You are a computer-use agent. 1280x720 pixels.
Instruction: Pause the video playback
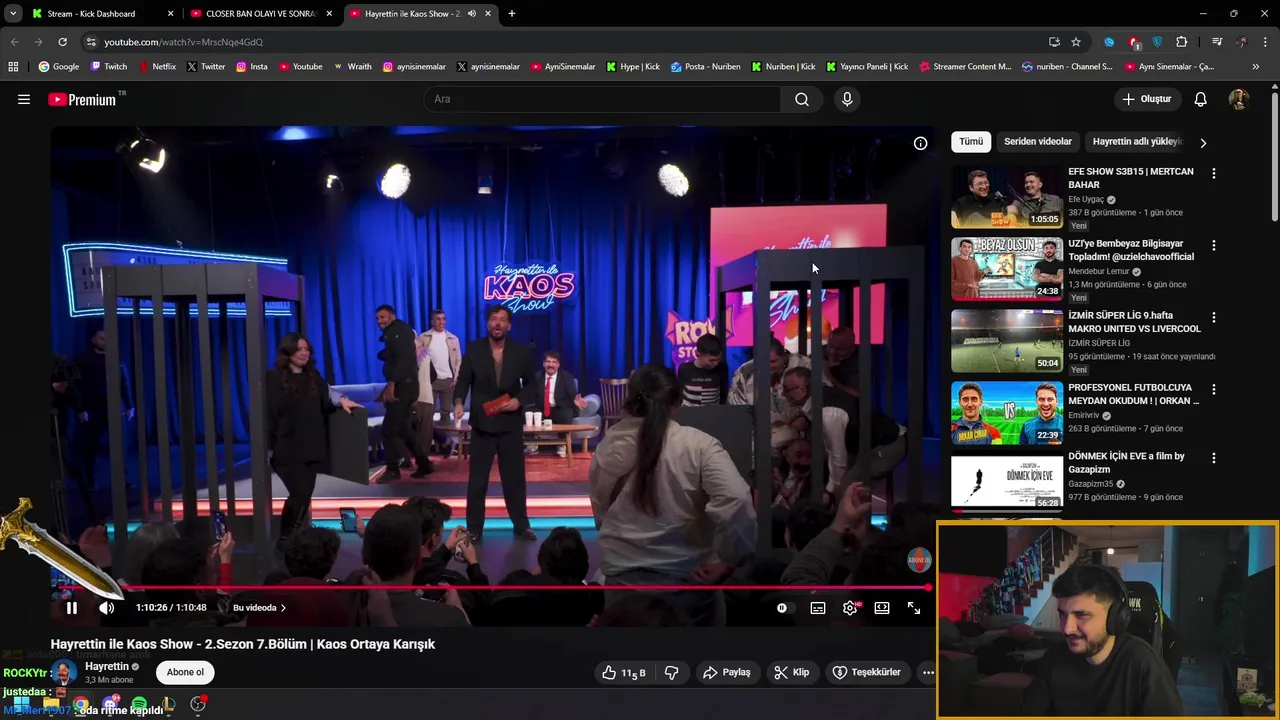coord(72,608)
